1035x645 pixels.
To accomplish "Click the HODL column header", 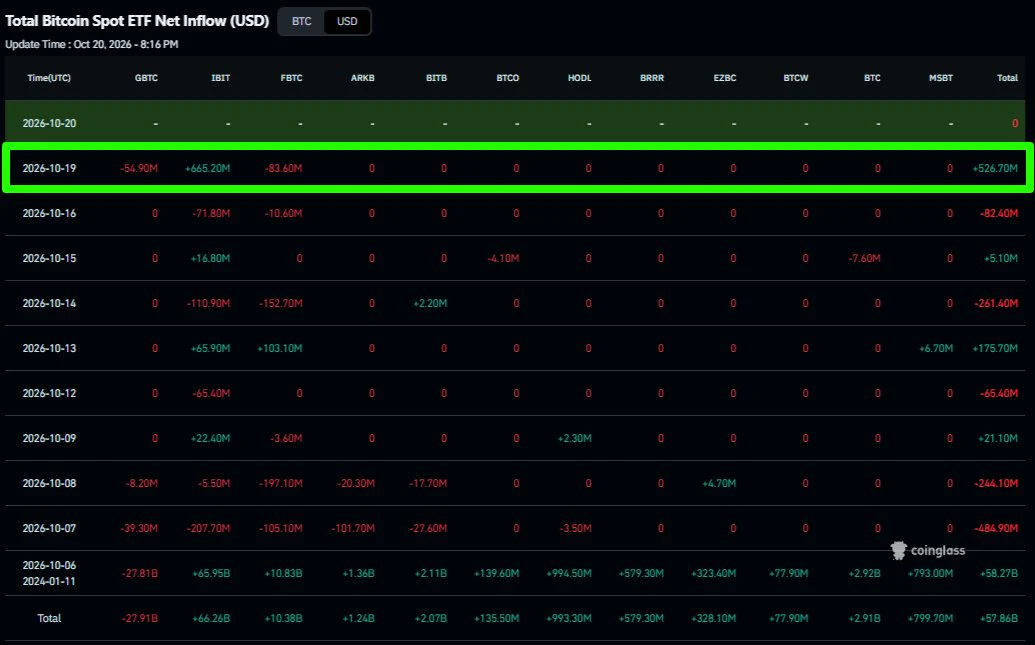I will tap(580, 78).
